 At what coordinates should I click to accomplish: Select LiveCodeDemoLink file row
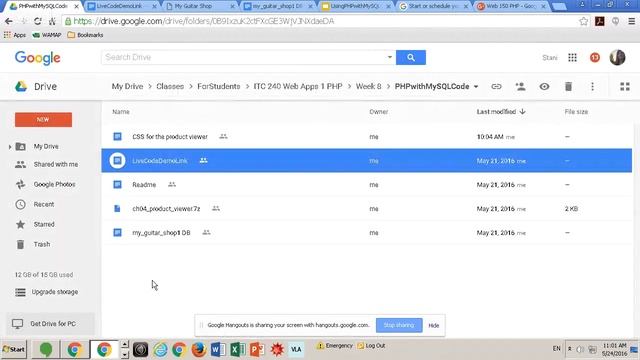coord(367,160)
